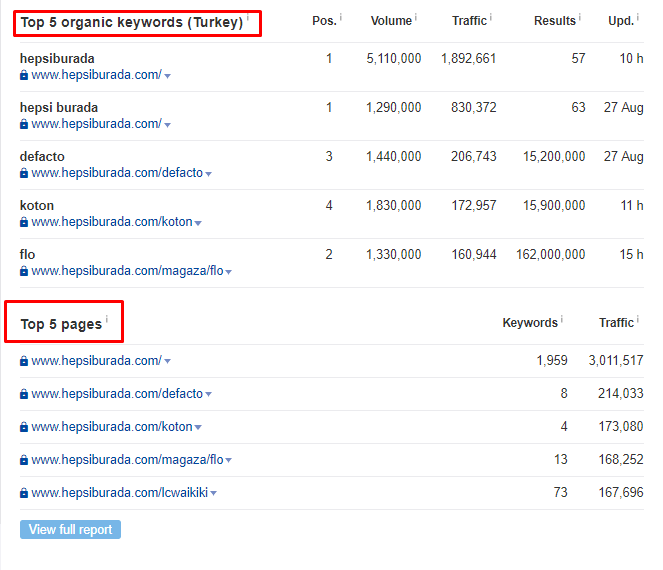The width and height of the screenshot is (663, 570).
Task: Click the View full report button
Action: (x=70, y=529)
